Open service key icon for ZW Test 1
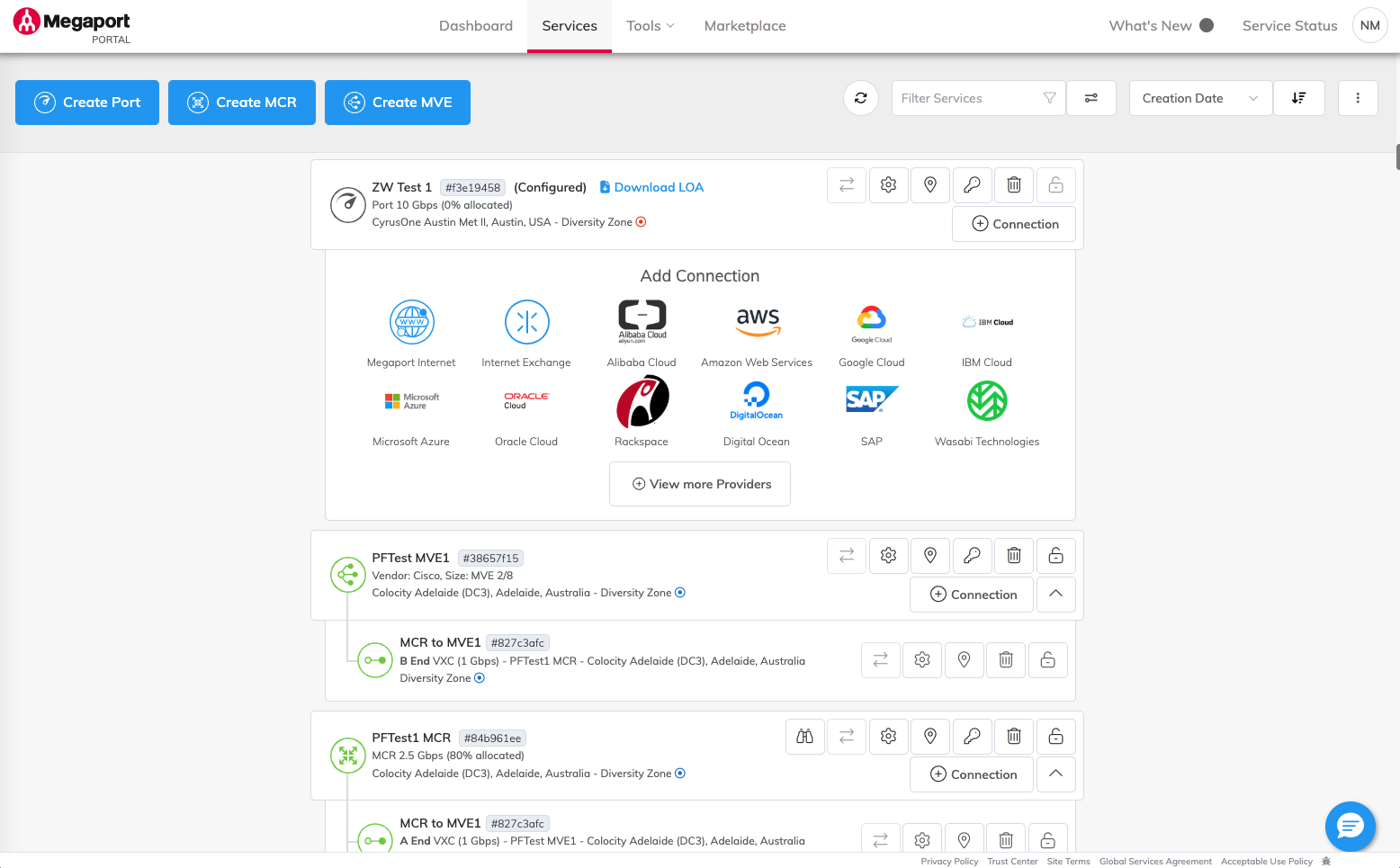Screen dimensions: 1400x868 point(972,185)
